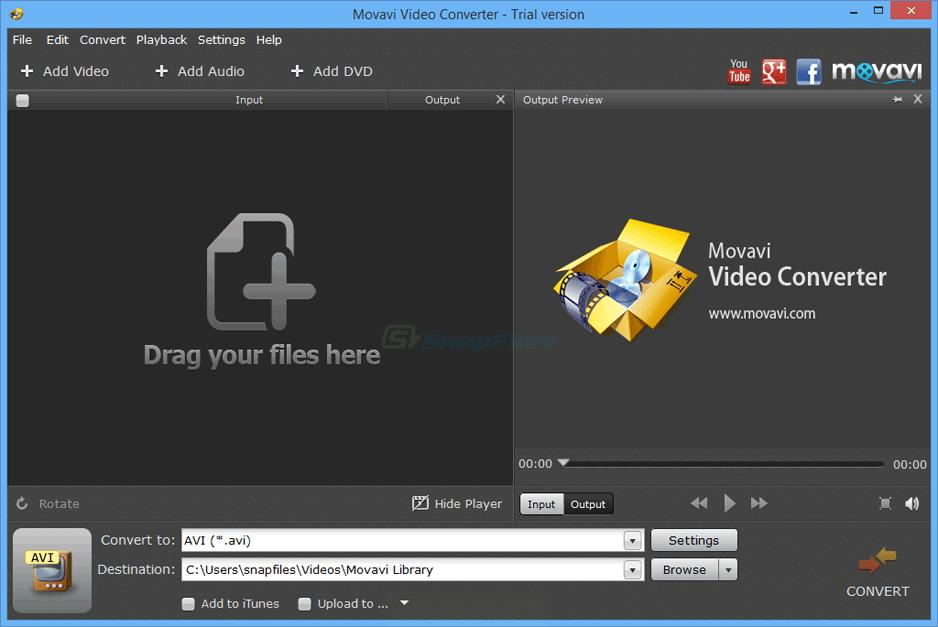Click the fast forward playback icon
Image resolution: width=938 pixels, height=627 pixels.
click(759, 504)
